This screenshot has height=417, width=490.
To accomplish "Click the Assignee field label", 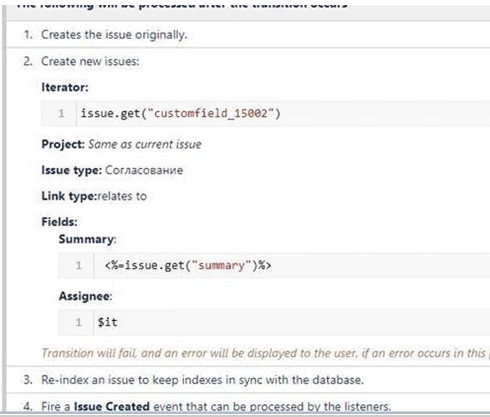I will pos(85,296).
